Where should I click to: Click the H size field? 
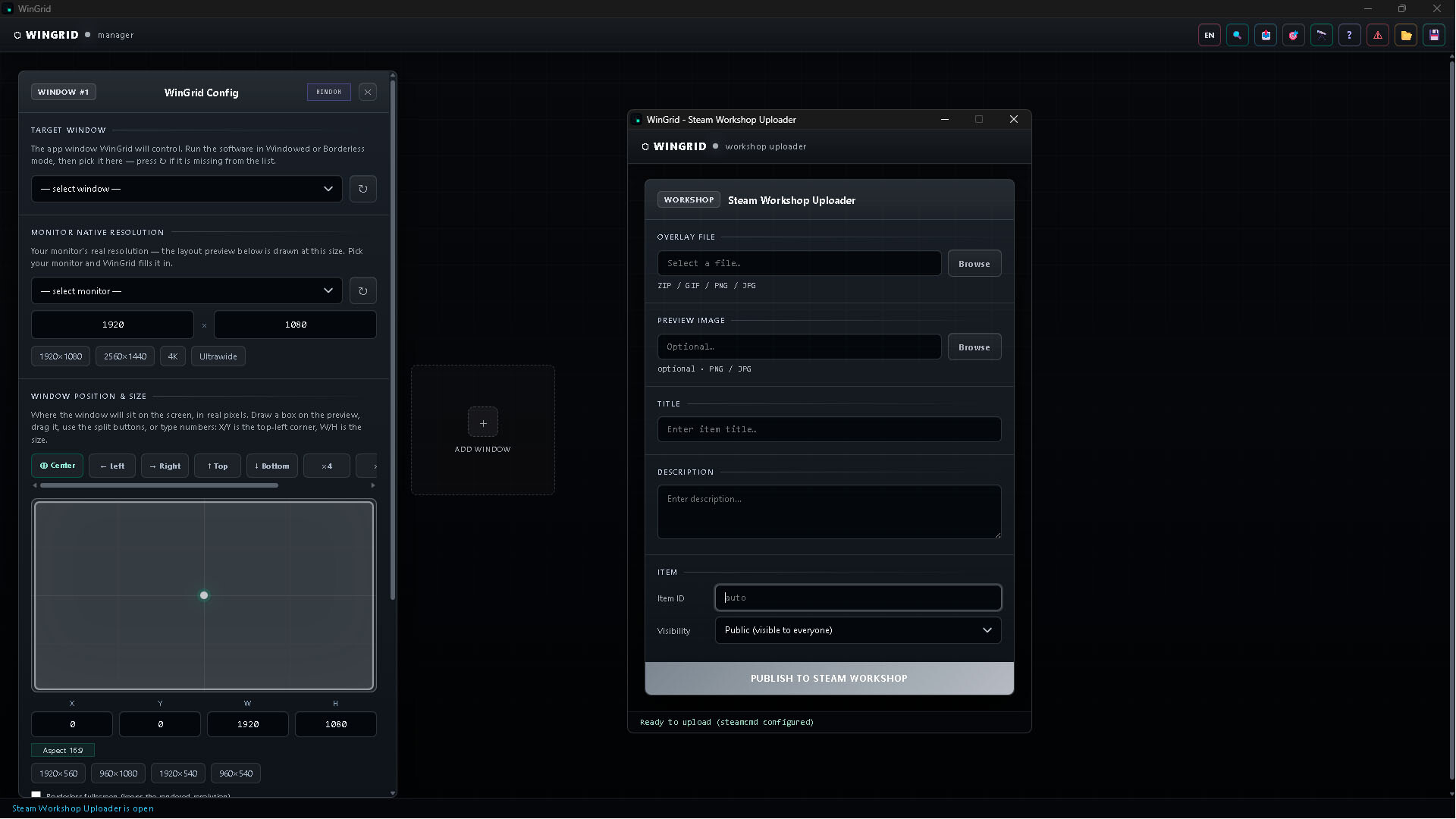click(x=336, y=724)
